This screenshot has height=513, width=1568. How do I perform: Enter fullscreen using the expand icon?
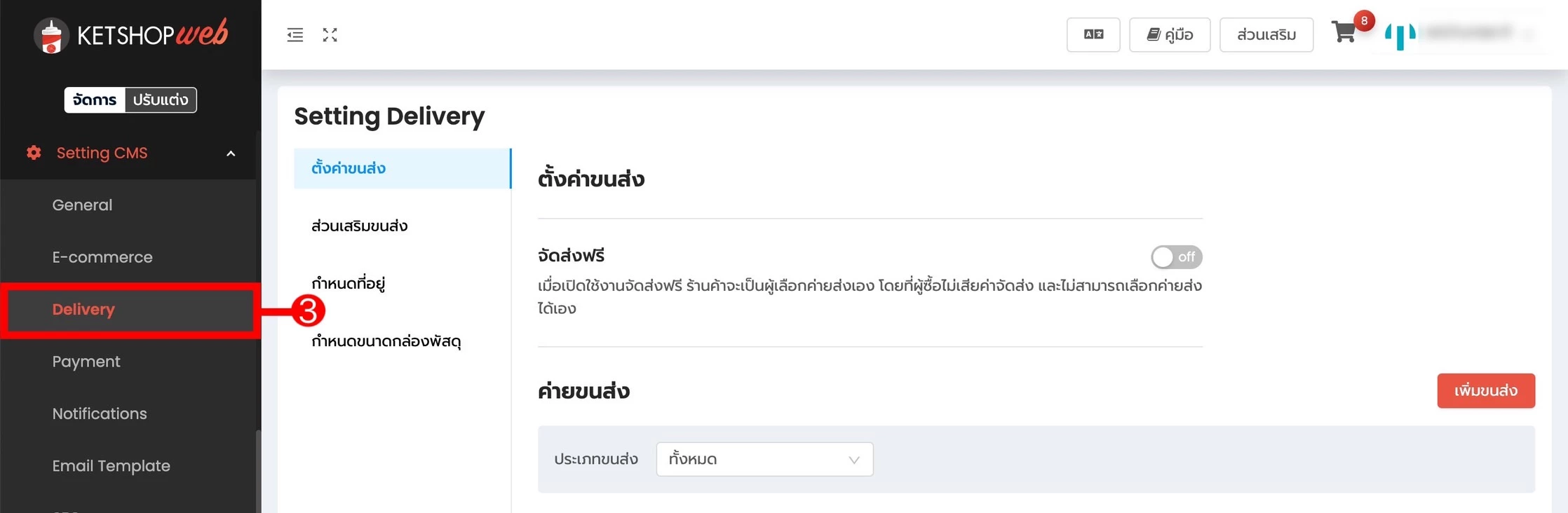tap(330, 34)
